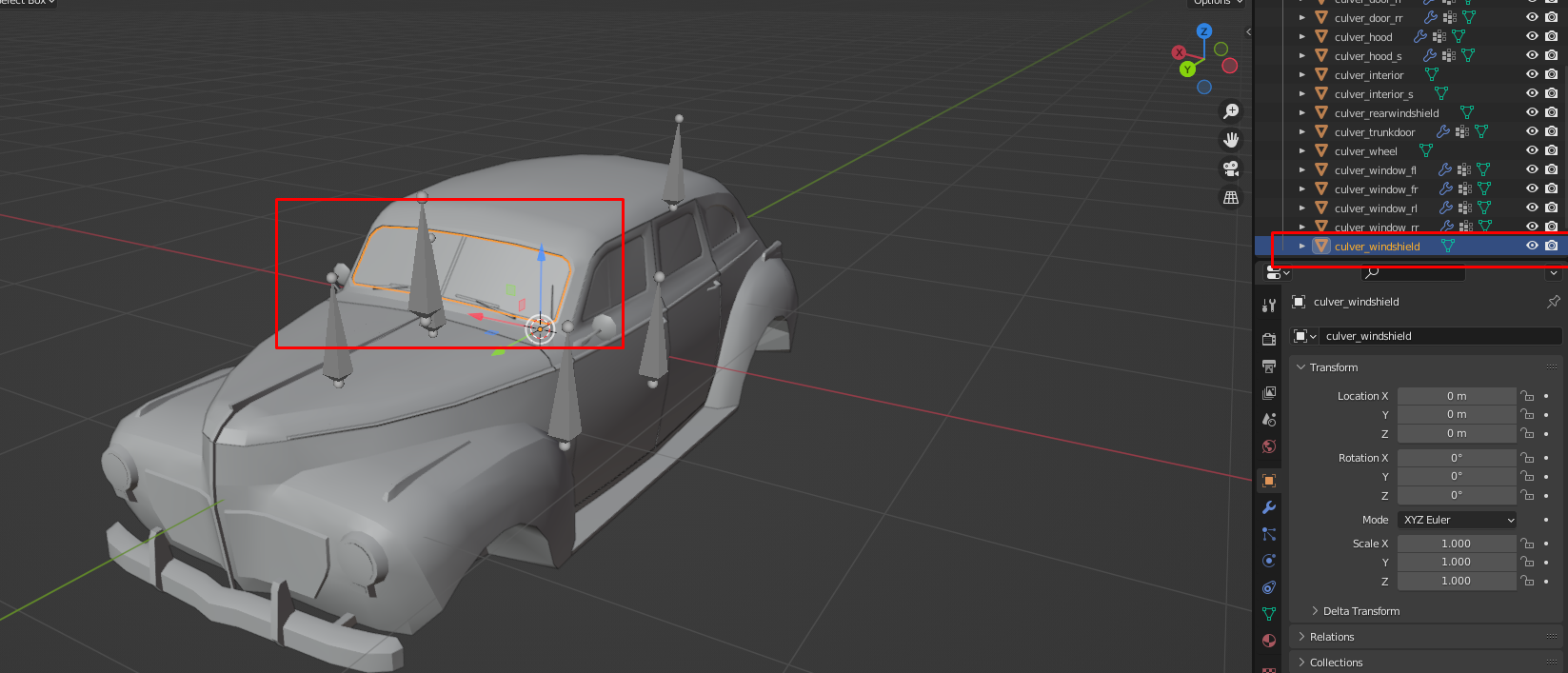
Task: Click the modifier wrench icon on culver_hood row
Action: point(1420,36)
